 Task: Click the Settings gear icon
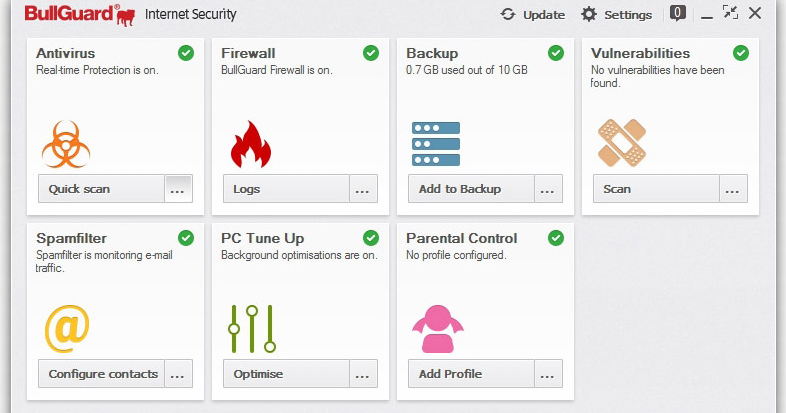click(x=588, y=14)
